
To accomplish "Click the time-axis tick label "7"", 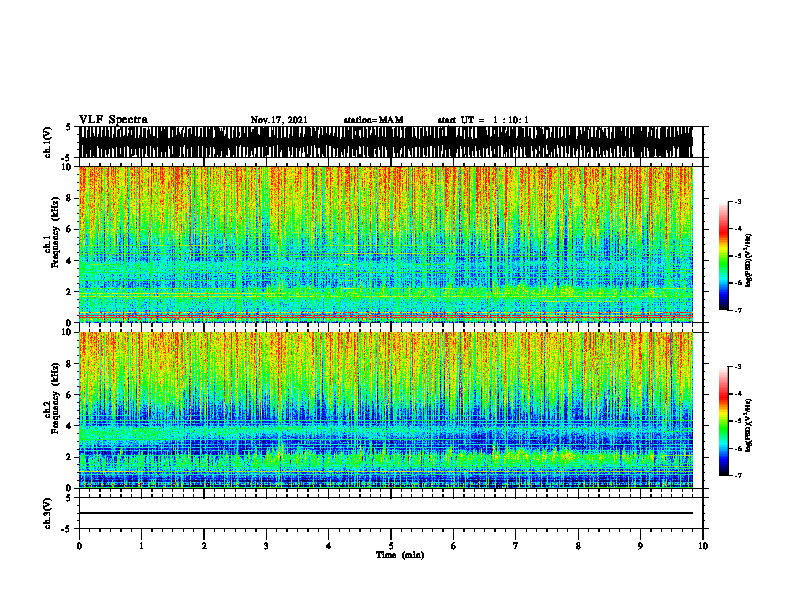I will coord(516,546).
